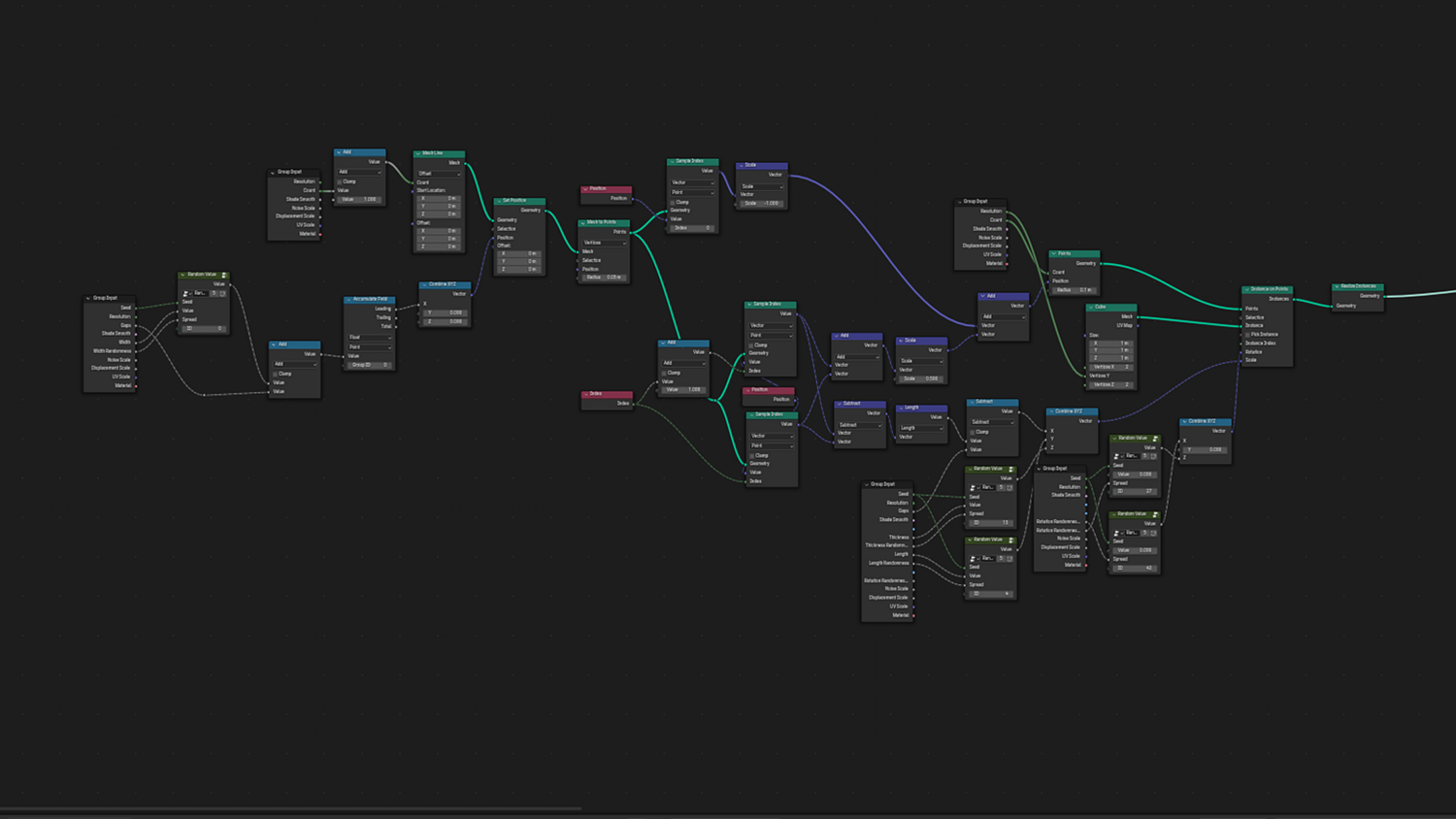This screenshot has width=1456, height=819.
Task: Click the Vertices Z field in Cube node
Action: pyautogui.click(x=1111, y=385)
